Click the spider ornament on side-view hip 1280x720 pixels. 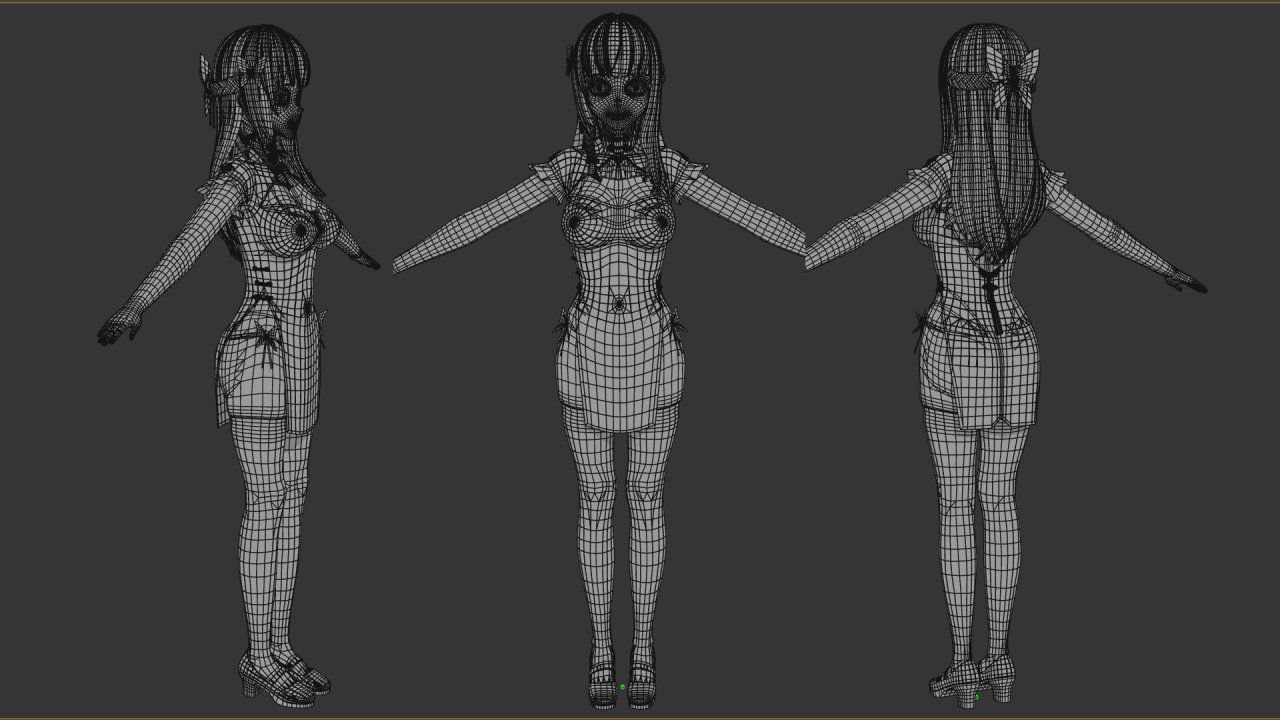[x=265, y=337]
